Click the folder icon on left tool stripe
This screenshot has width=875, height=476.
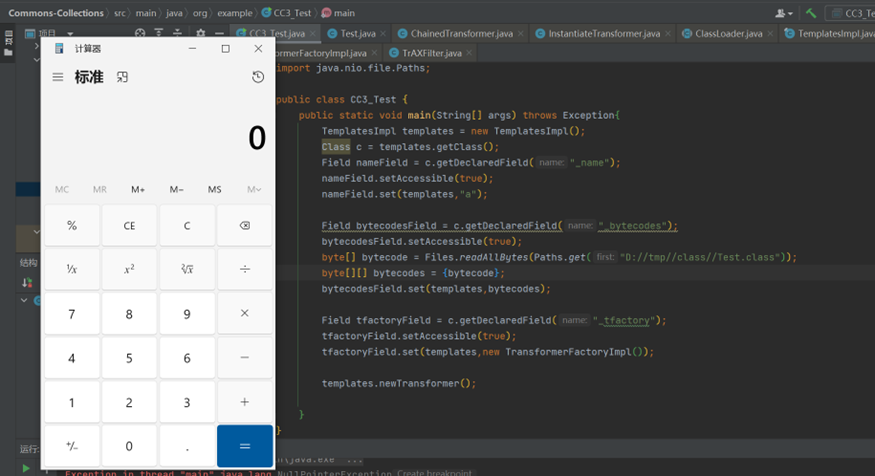8,52
